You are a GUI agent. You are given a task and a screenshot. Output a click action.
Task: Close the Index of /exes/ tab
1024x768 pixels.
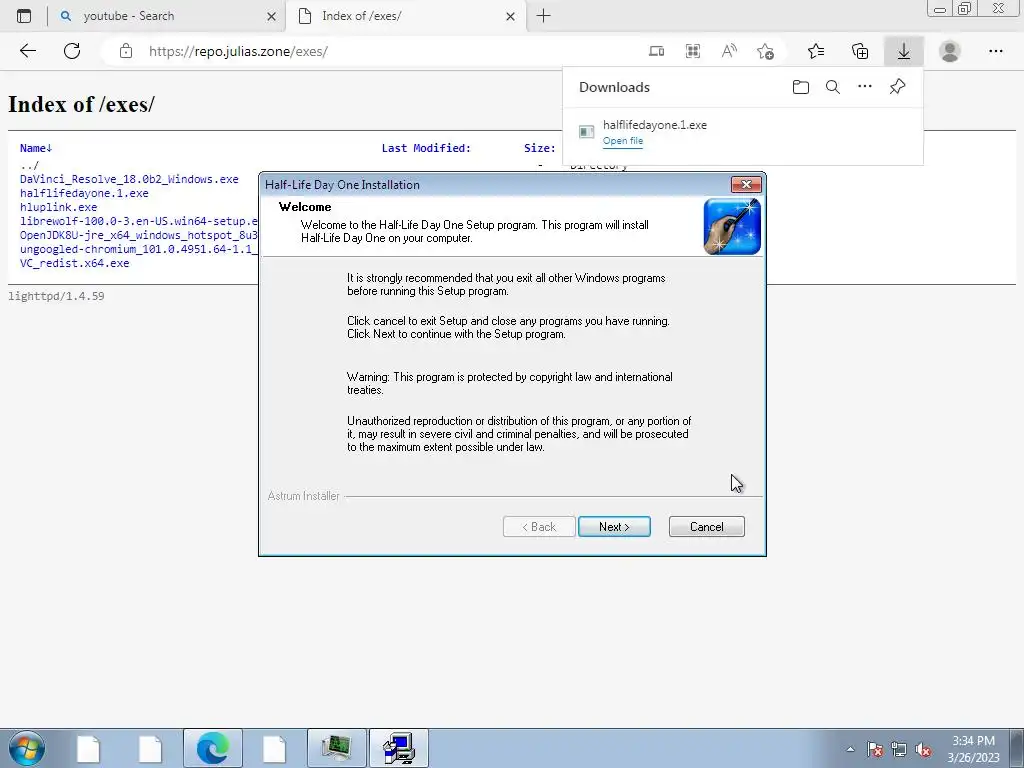tap(511, 16)
